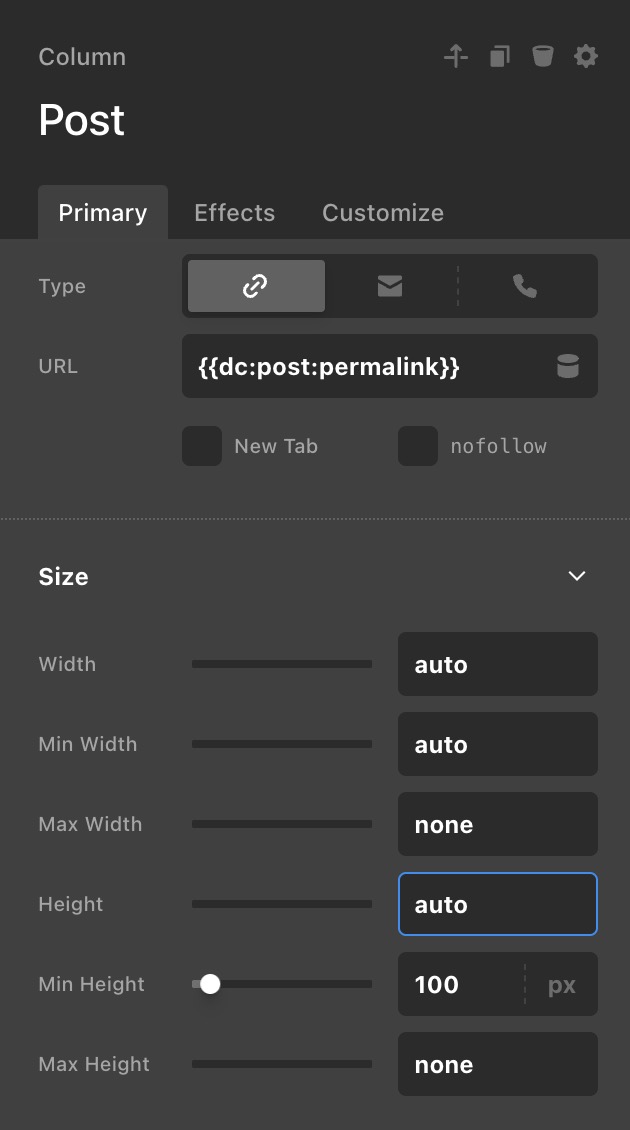Click the Width slider track

tap(282, 664)
